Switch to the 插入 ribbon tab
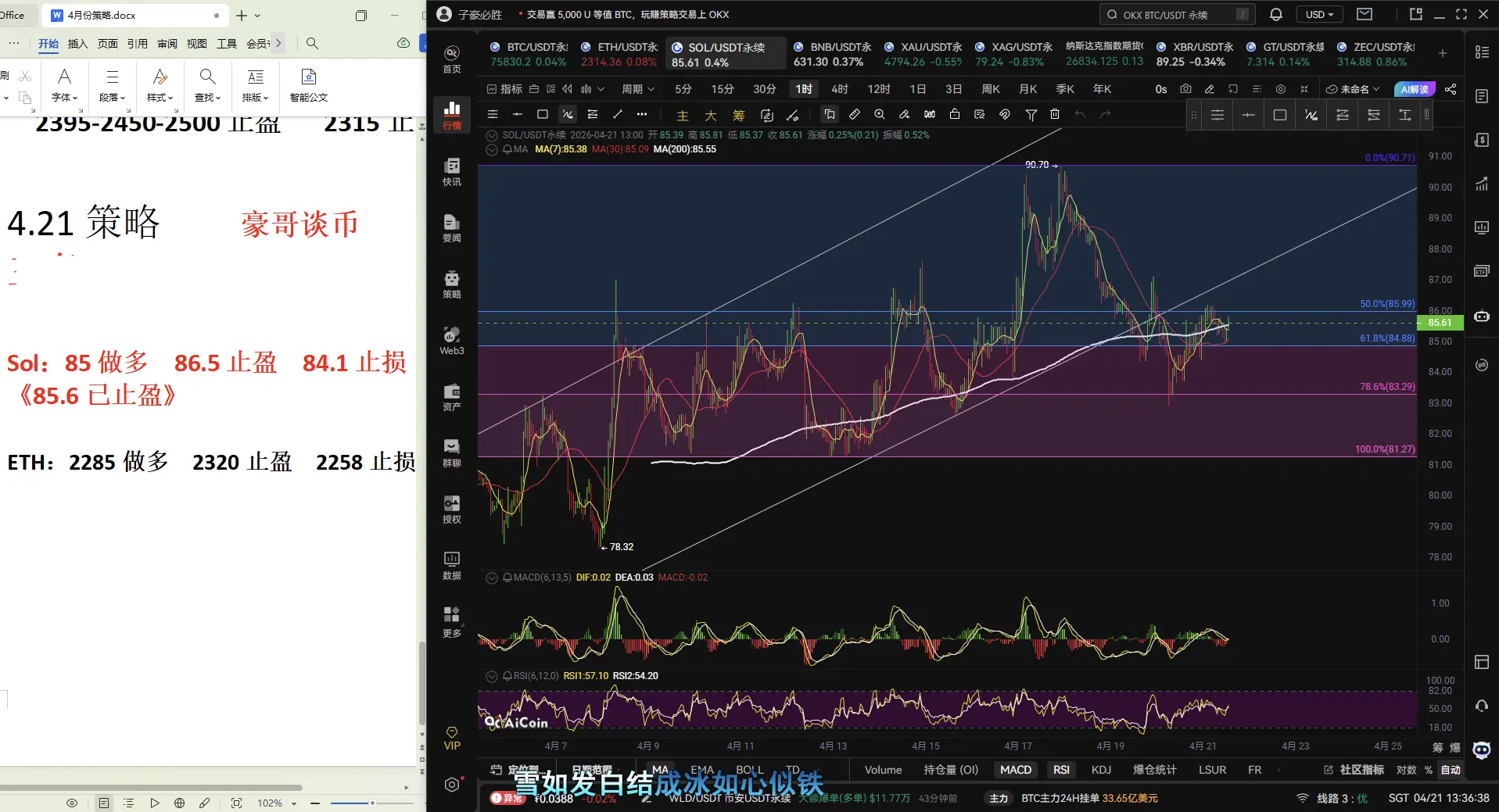 [x=78, y=44]
